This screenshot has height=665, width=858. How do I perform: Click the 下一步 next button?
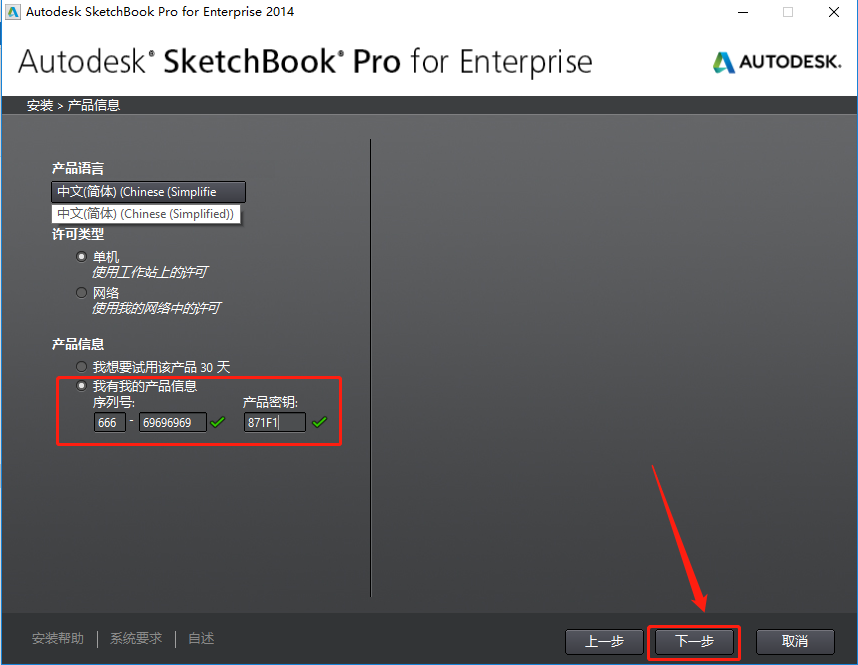click(694, 641)
